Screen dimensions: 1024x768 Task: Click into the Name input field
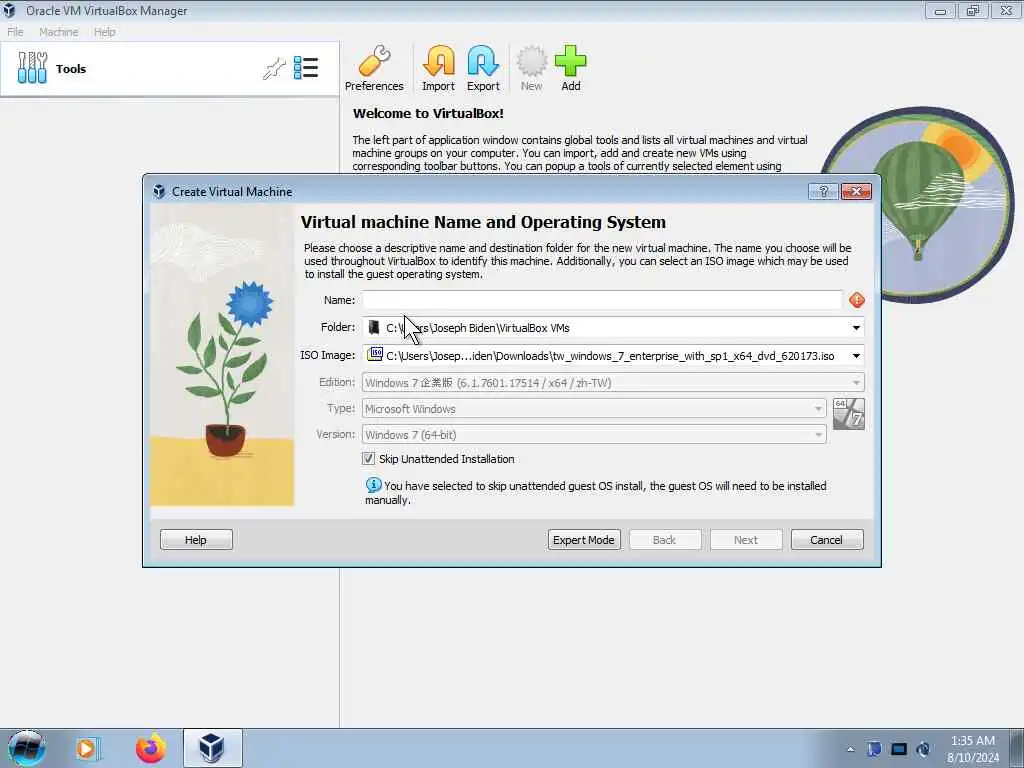click(x=602, y=300)
